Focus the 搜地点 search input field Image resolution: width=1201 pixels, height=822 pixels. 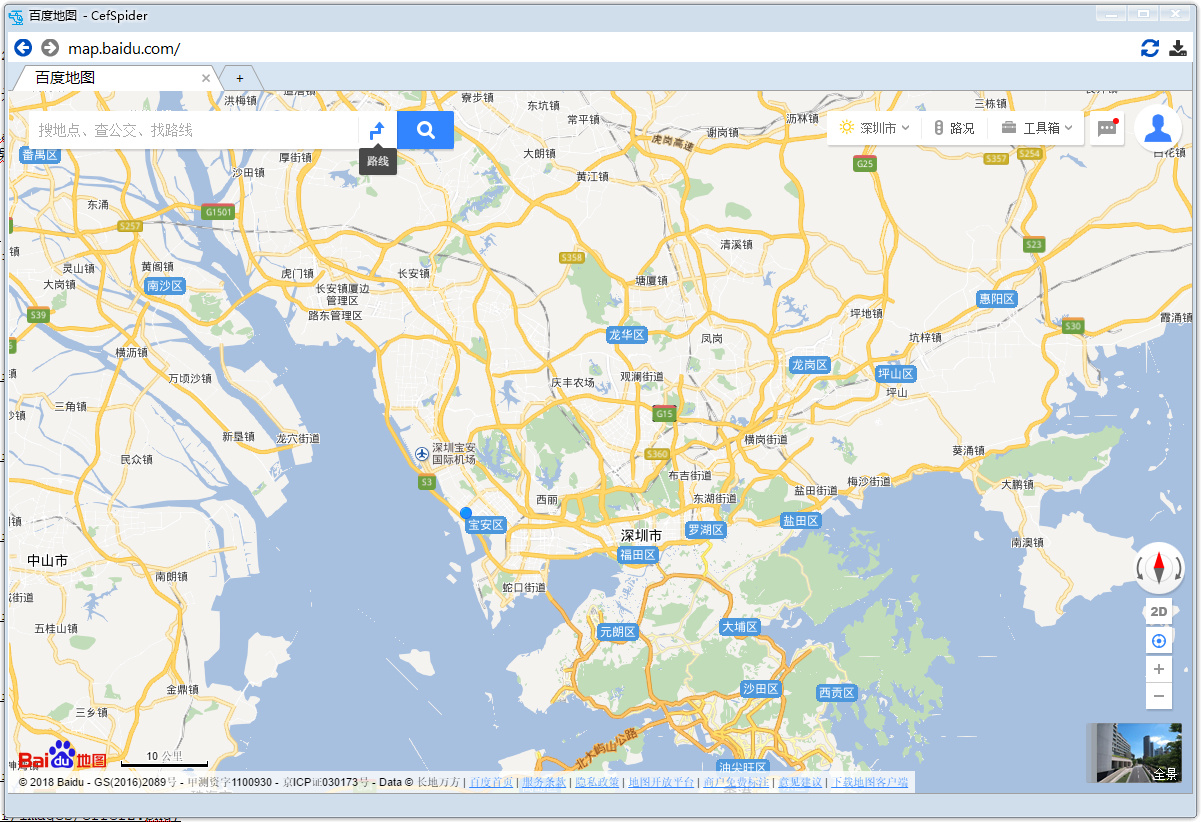point(194,130)
